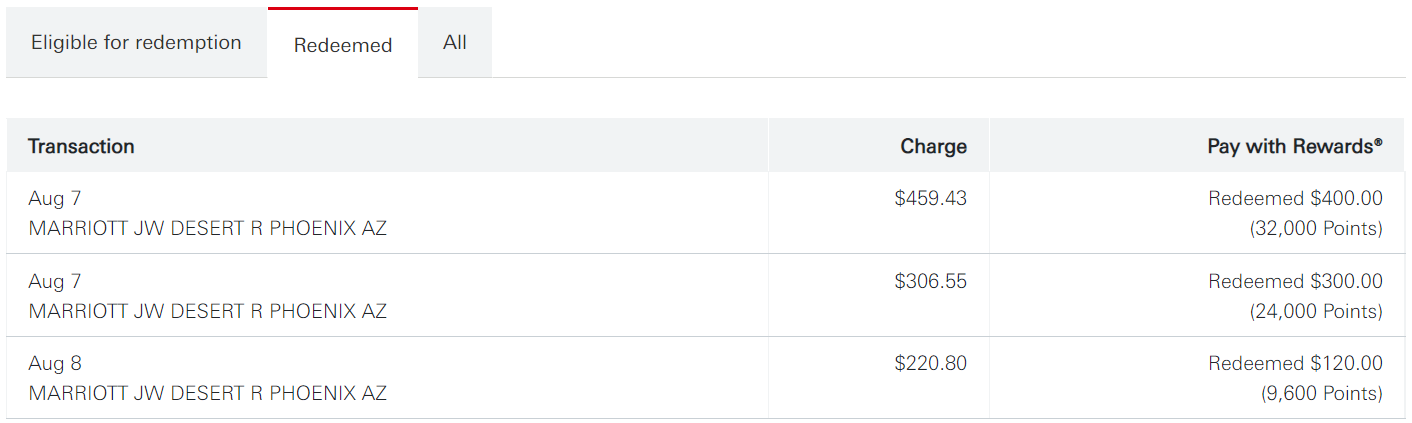Click the 9,600 Points text

click(1322, 394)
